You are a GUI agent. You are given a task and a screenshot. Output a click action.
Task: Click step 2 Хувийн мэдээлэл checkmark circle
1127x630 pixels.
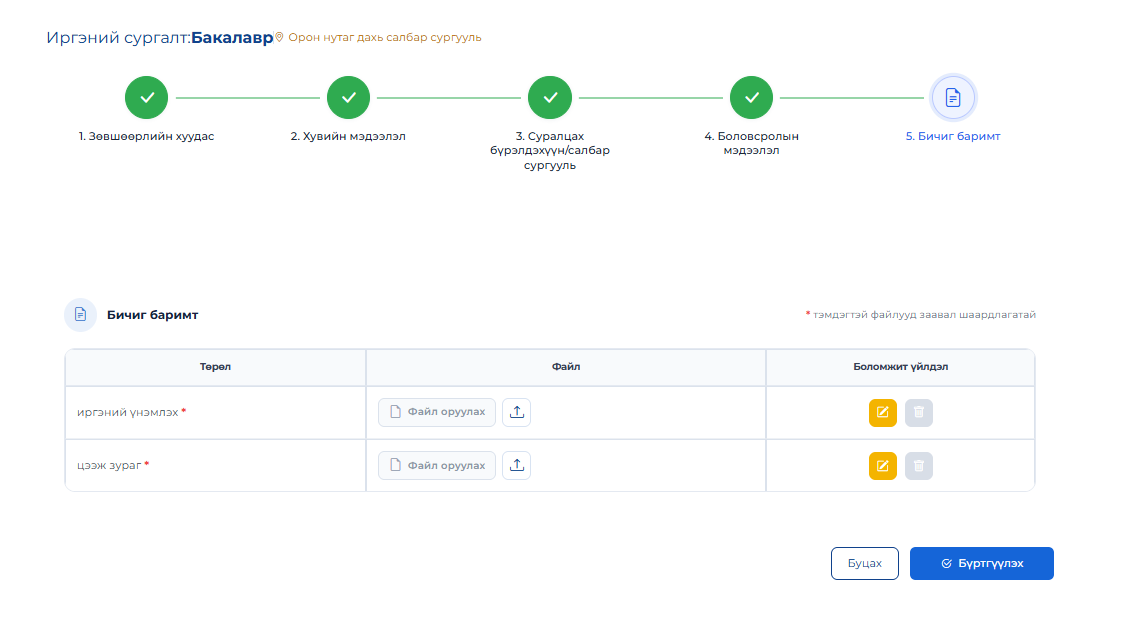click(x=349, y=98)
